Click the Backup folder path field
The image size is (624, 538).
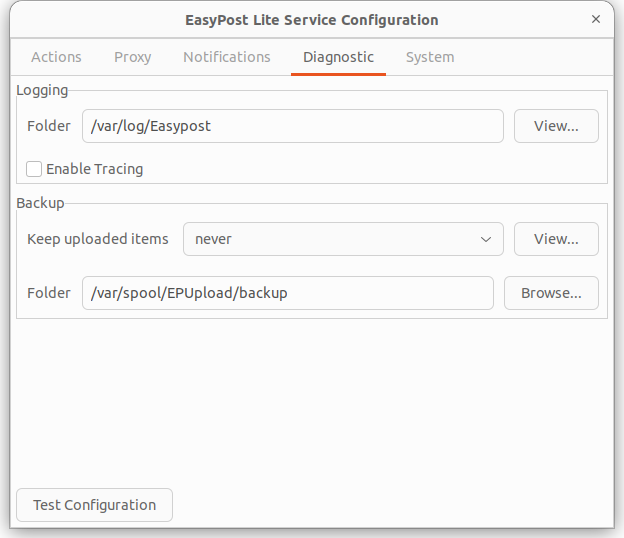[288, 293]
